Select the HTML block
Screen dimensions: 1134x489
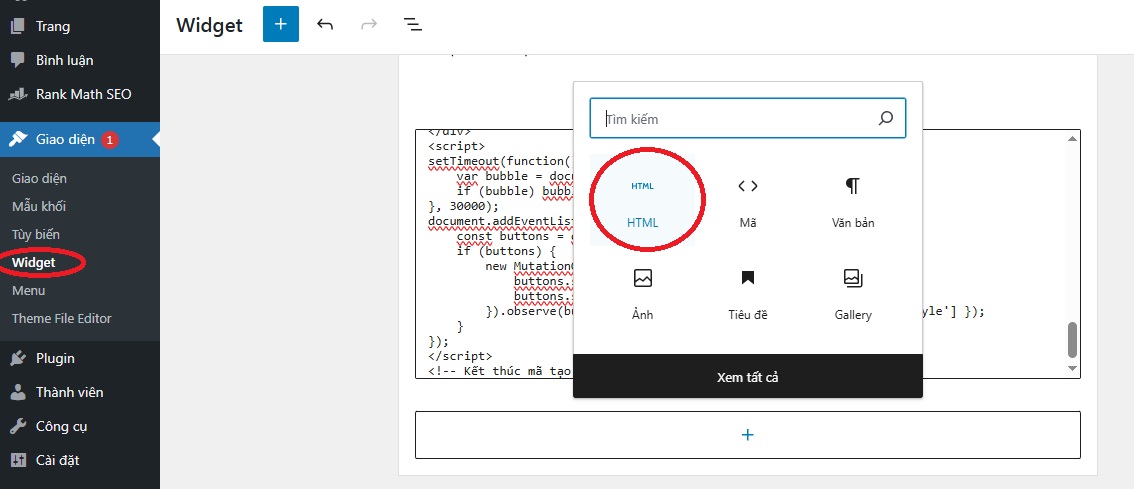(x=642, y=200)
